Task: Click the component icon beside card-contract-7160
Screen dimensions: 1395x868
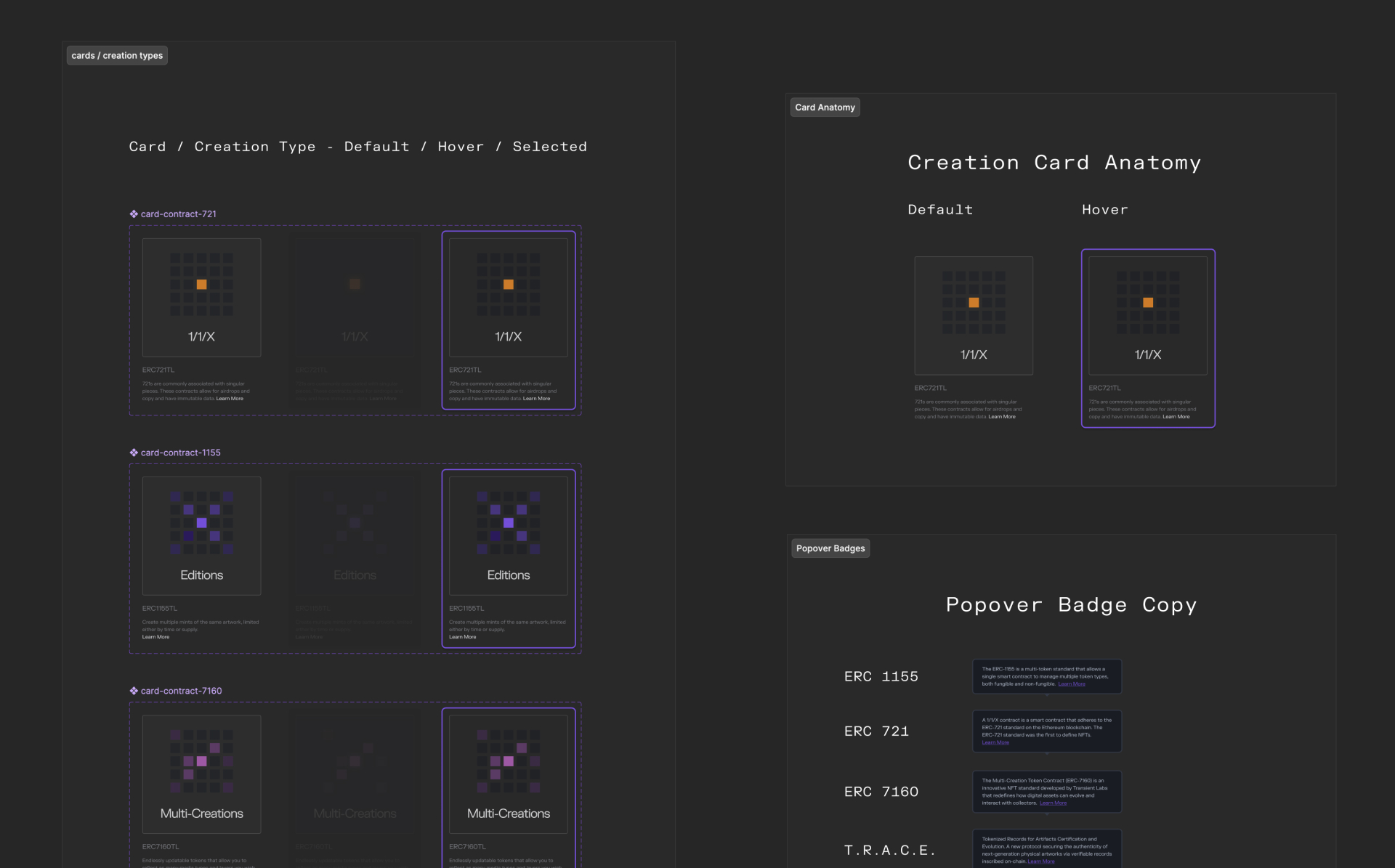Action: pyautogui.click(x=134, y=691)
